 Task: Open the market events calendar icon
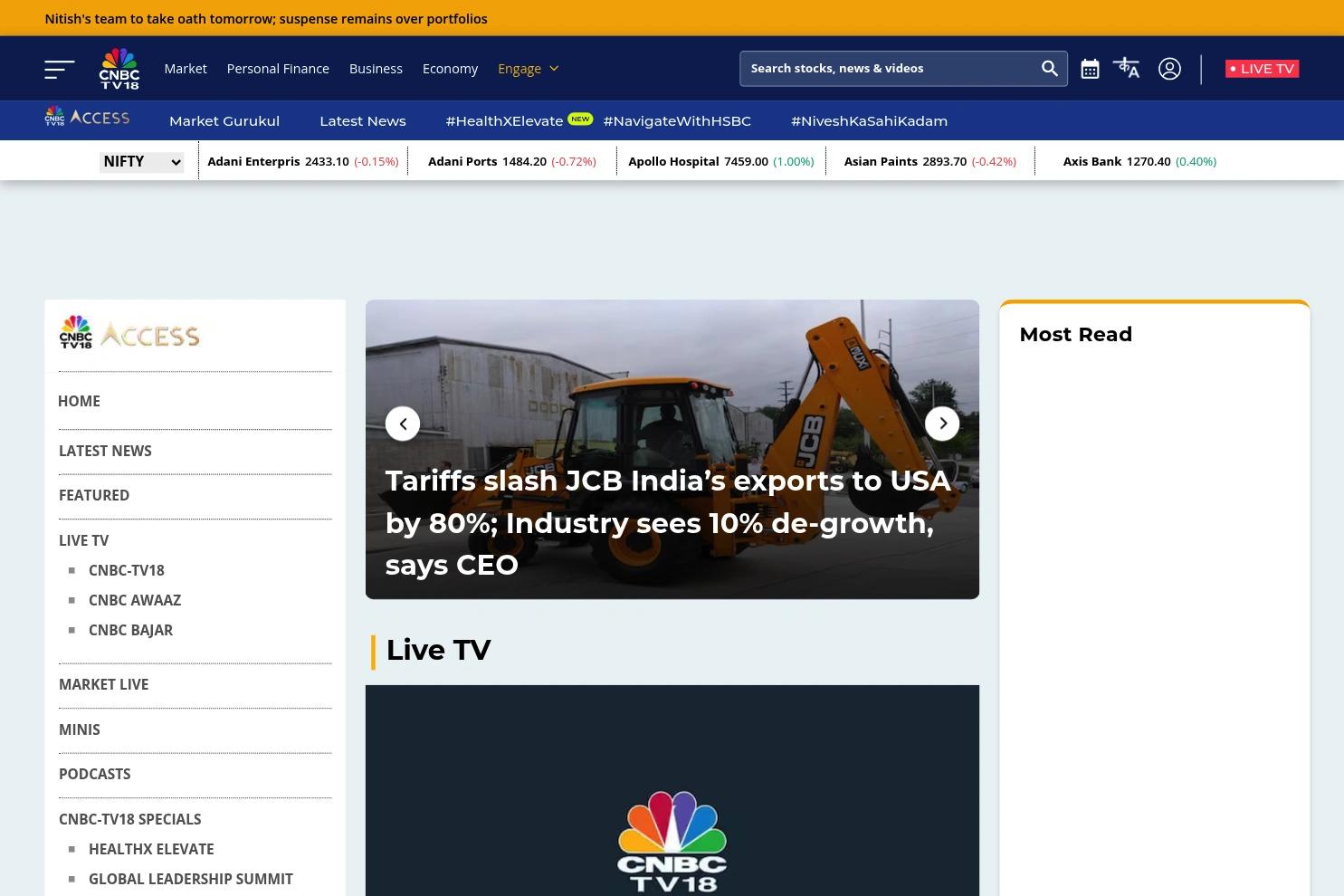tap(1090, 68)
